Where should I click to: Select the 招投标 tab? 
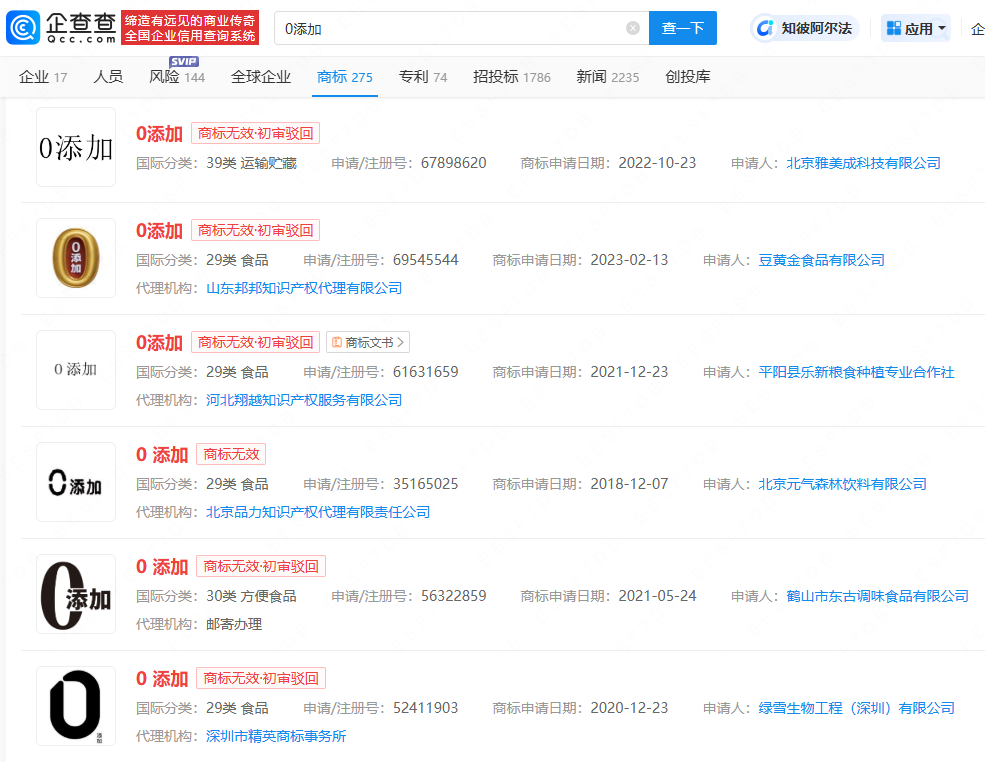pyautogui.click(x=511, y=77)
